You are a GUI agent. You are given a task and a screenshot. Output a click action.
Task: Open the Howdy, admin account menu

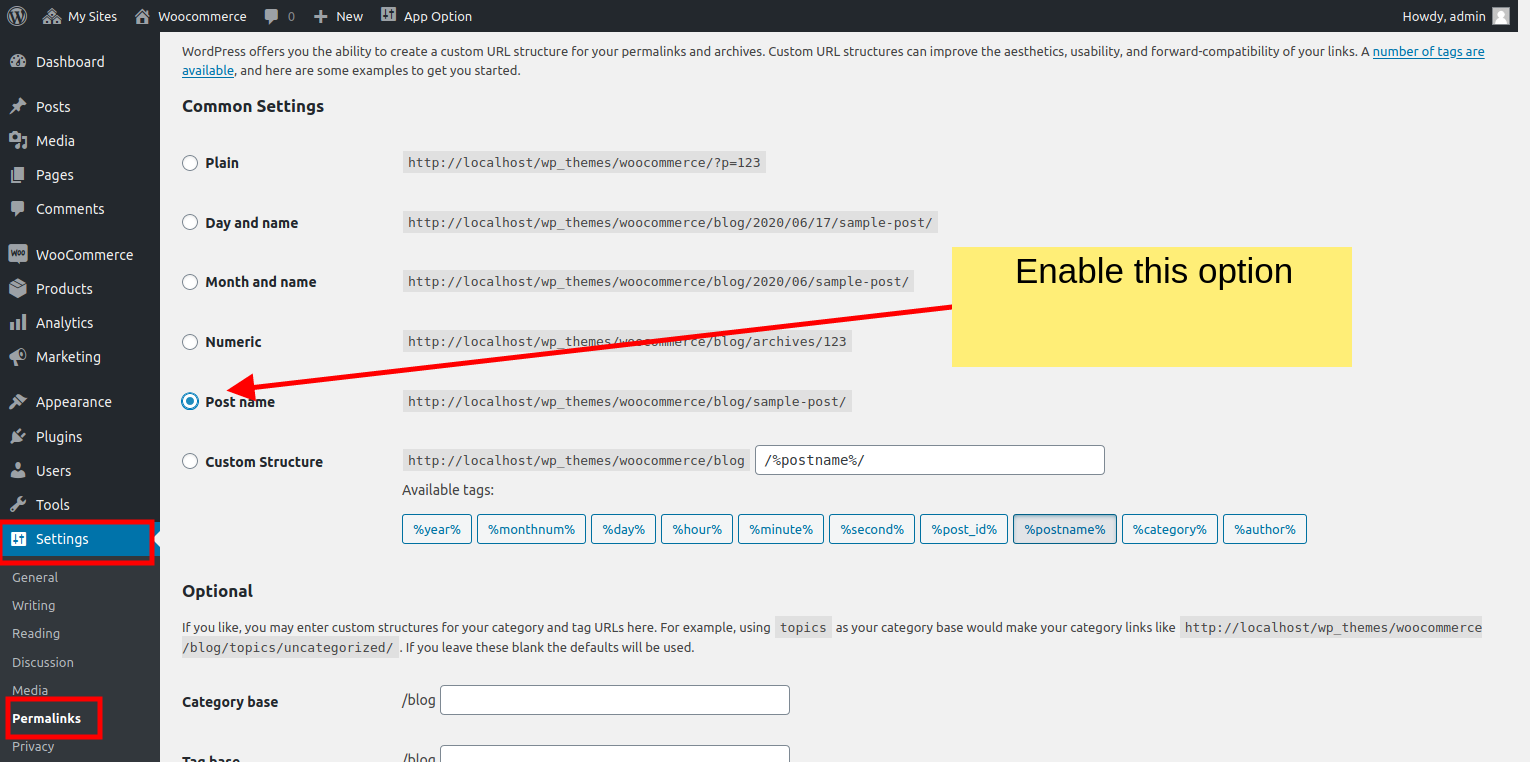1456,16
